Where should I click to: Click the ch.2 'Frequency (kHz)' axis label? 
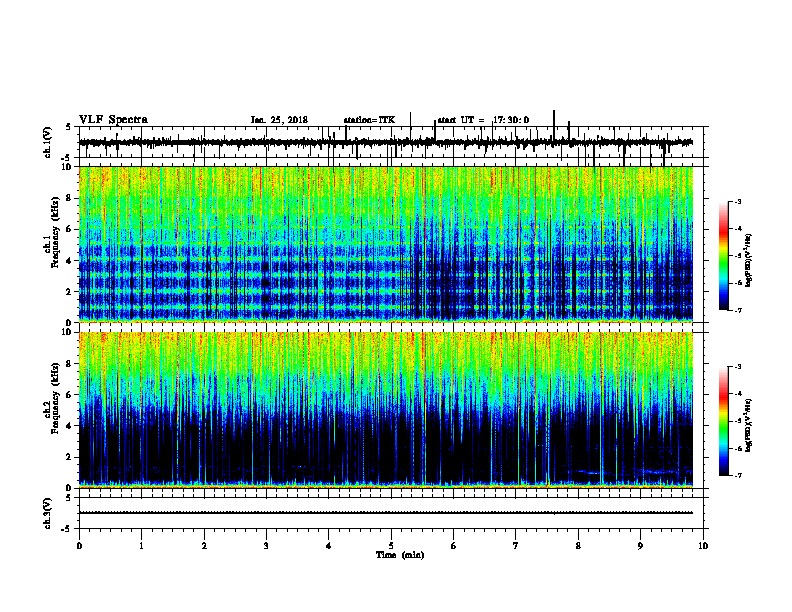[x=55, y=398]
